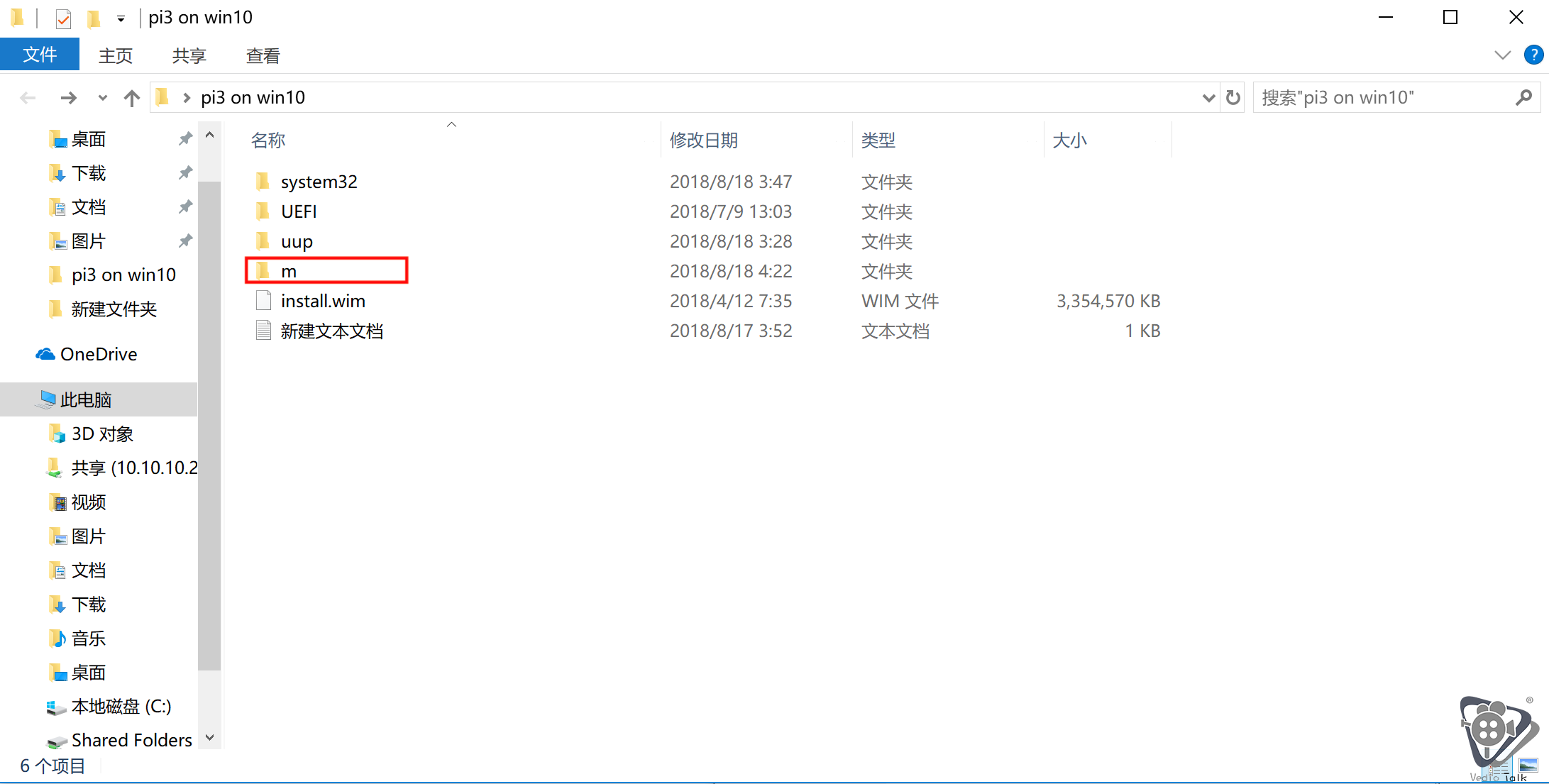Click the Properties quick access toolbar icon

63,18
